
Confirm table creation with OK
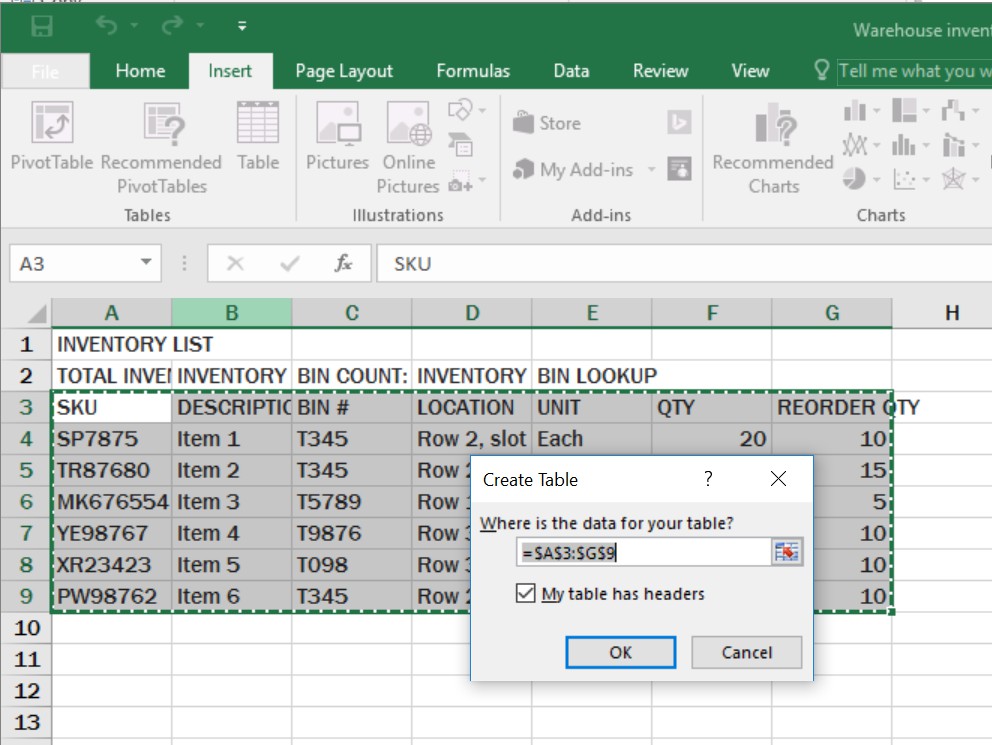coord(620,652)
